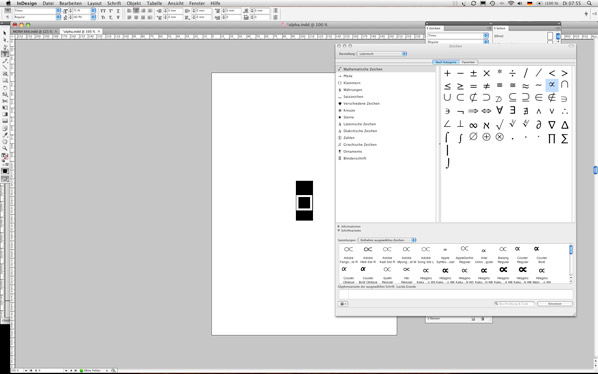Select the plus sign character
The image size is (598, 374).
[447, 73]
